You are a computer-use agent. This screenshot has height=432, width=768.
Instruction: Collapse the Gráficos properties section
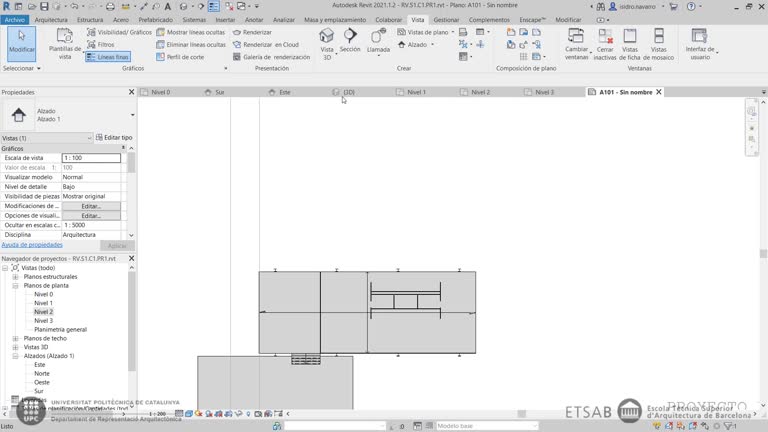(x=123, y=148)
